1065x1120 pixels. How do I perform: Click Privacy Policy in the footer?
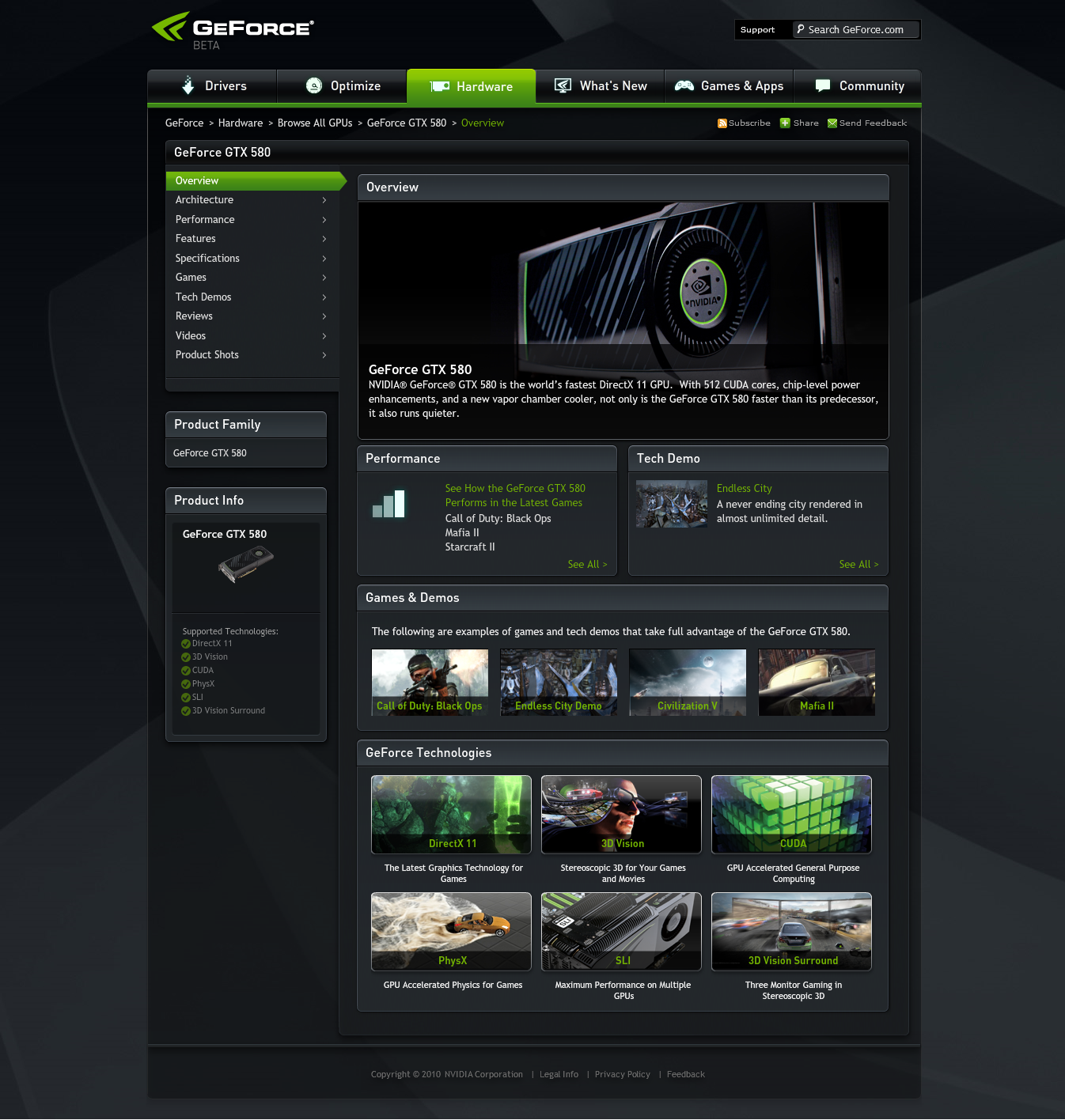click(622, 1075)
